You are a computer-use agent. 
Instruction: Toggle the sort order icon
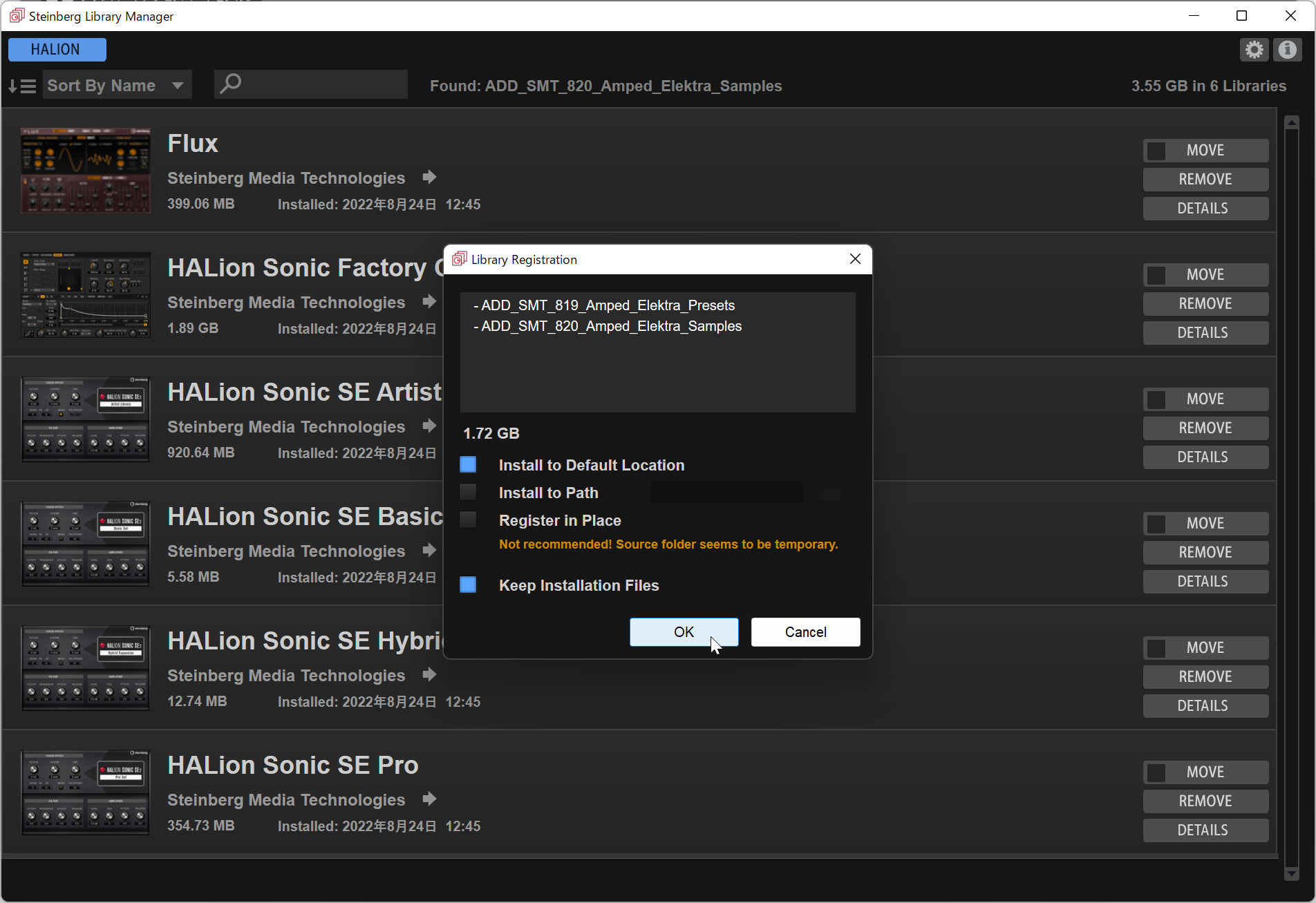(22, 86)
